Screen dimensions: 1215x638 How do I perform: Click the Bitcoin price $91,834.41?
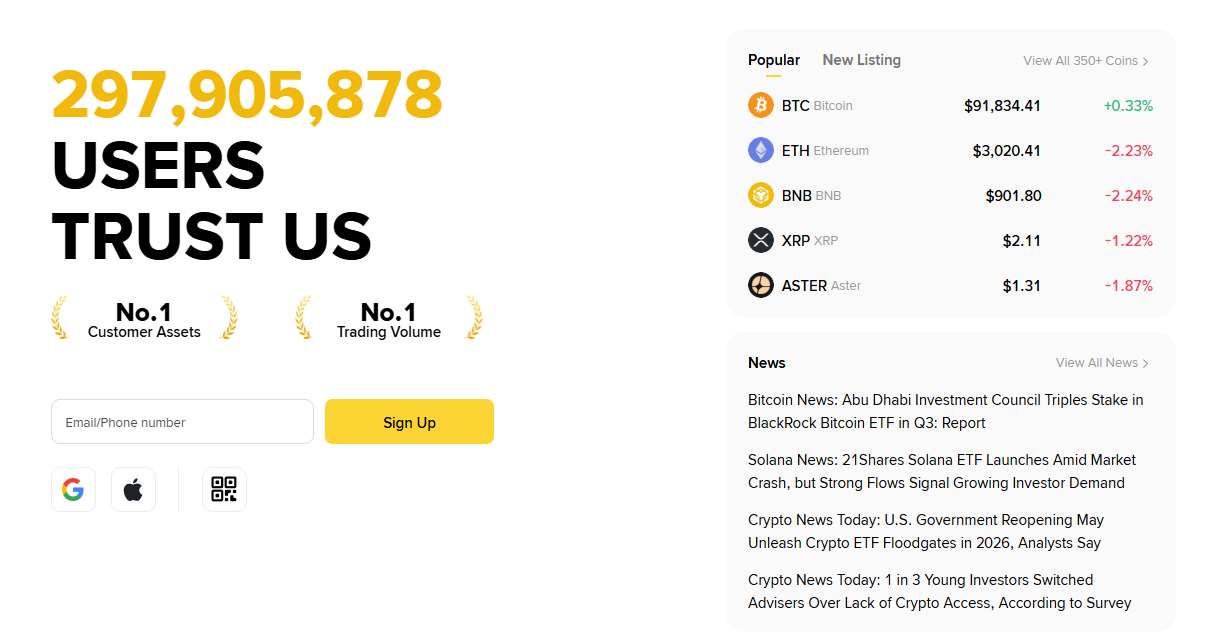click(x=1002, y=105)
